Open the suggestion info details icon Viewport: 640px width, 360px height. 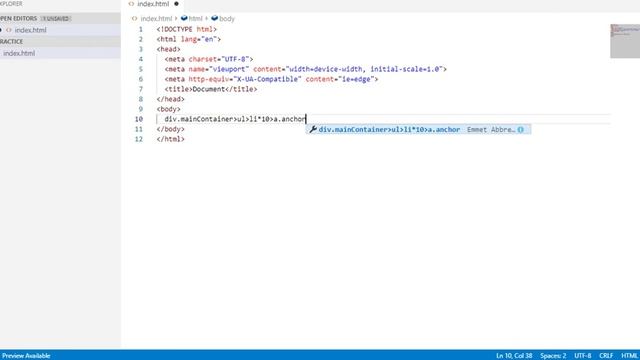(x=520, y=130)
